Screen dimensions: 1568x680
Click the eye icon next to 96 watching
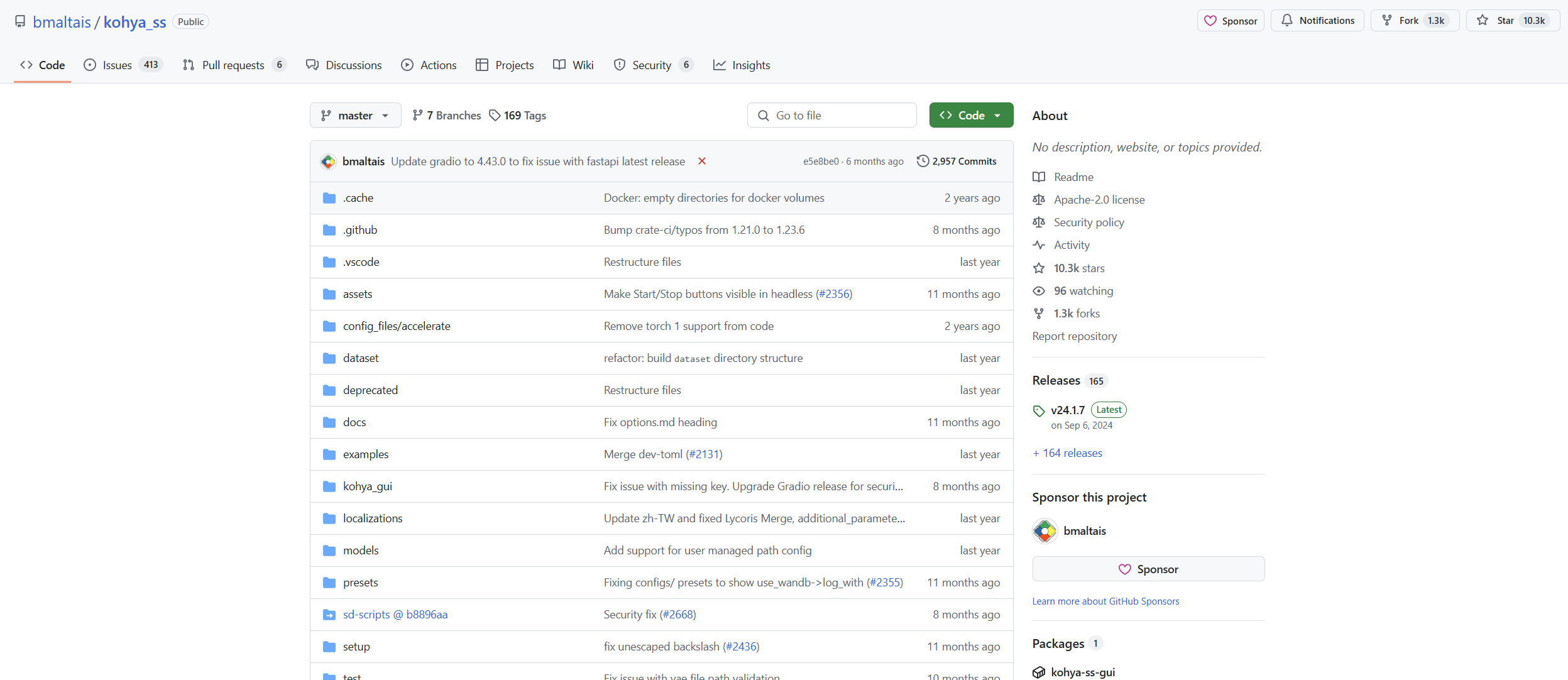pyautogui.click(x=1039, y=291)
